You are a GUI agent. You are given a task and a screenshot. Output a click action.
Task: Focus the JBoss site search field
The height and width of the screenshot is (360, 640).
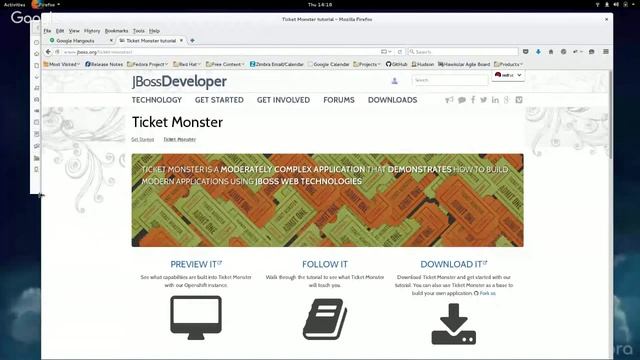(x=450, y=80)
